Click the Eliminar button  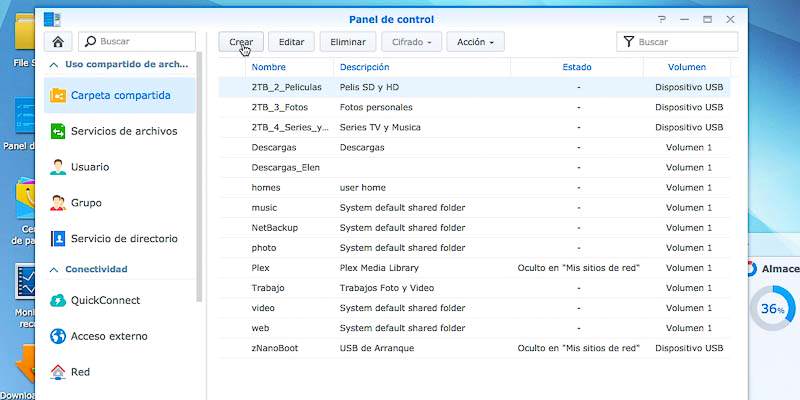pyautogui.click(x=348, y=42)
